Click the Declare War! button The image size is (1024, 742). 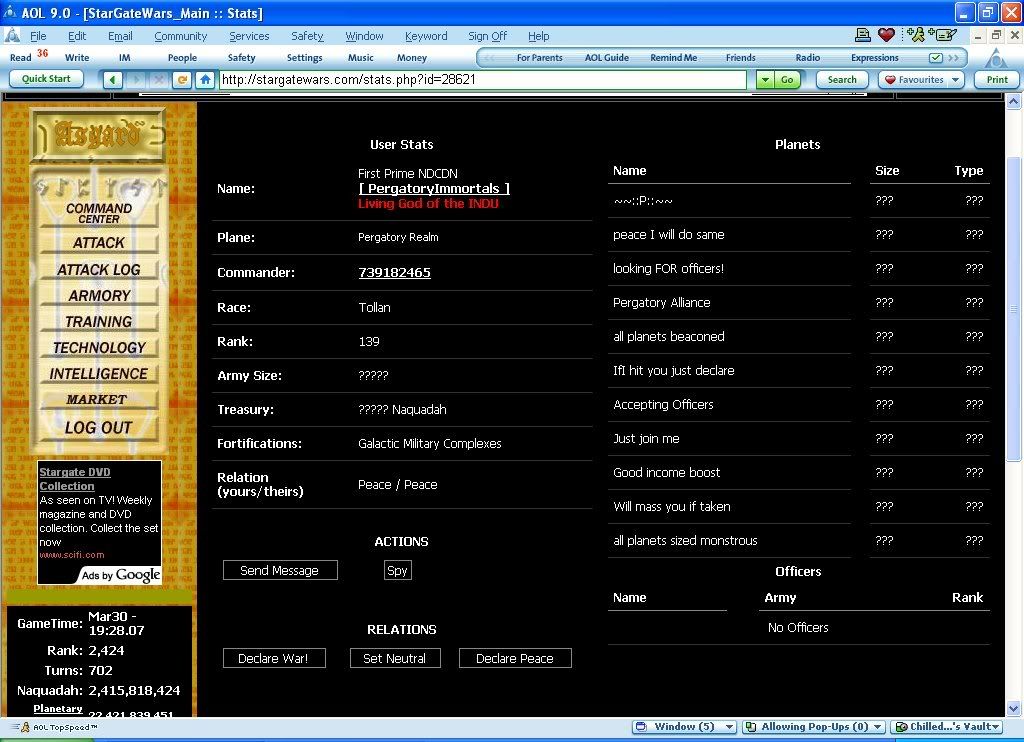point(273,658)
